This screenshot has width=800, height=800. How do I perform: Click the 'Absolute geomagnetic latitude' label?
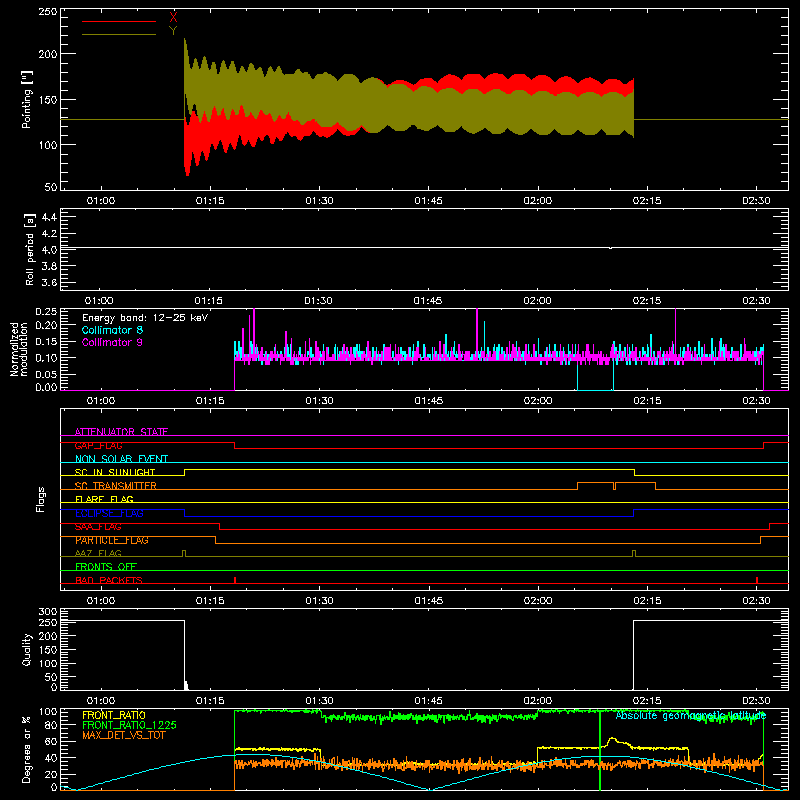pos(691,715)
